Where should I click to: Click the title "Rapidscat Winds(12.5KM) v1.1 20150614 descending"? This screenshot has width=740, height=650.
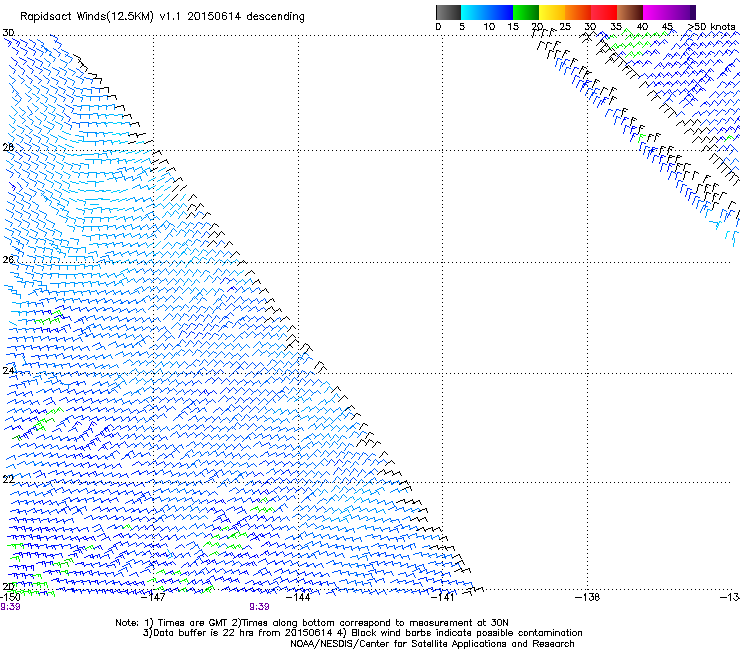point(162,16)
